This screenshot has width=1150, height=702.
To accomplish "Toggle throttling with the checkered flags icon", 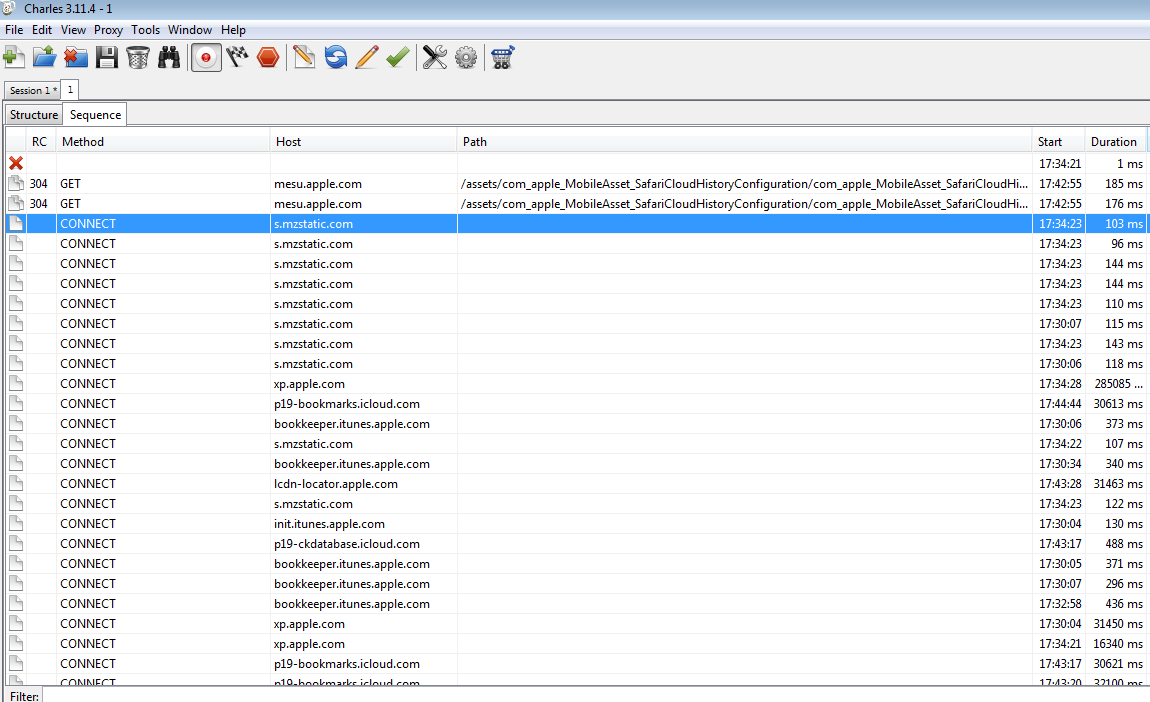I will [237, 57].
